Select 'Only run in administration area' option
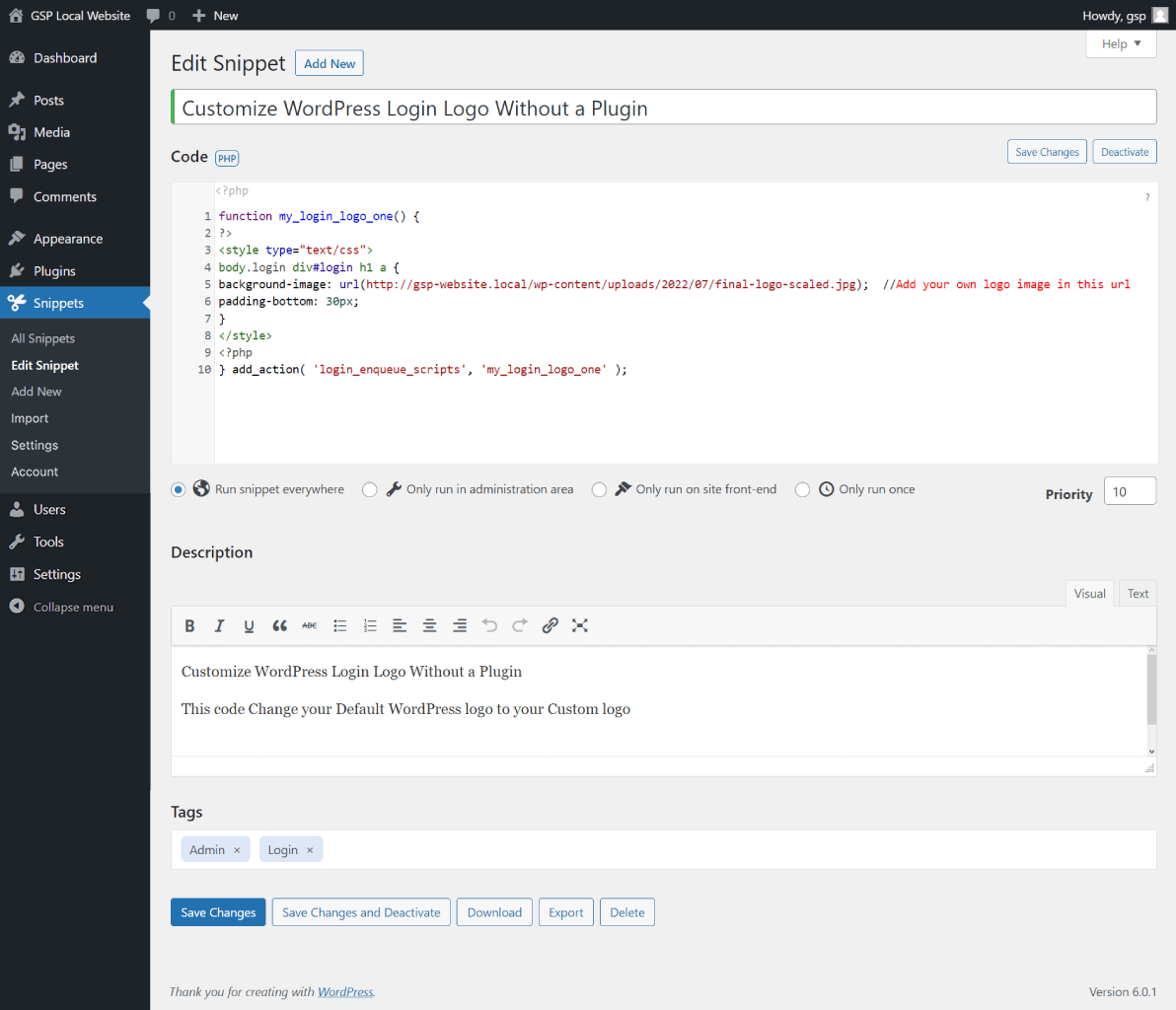This screenshot has height=1010, width=1176. [x=370, y=489]
